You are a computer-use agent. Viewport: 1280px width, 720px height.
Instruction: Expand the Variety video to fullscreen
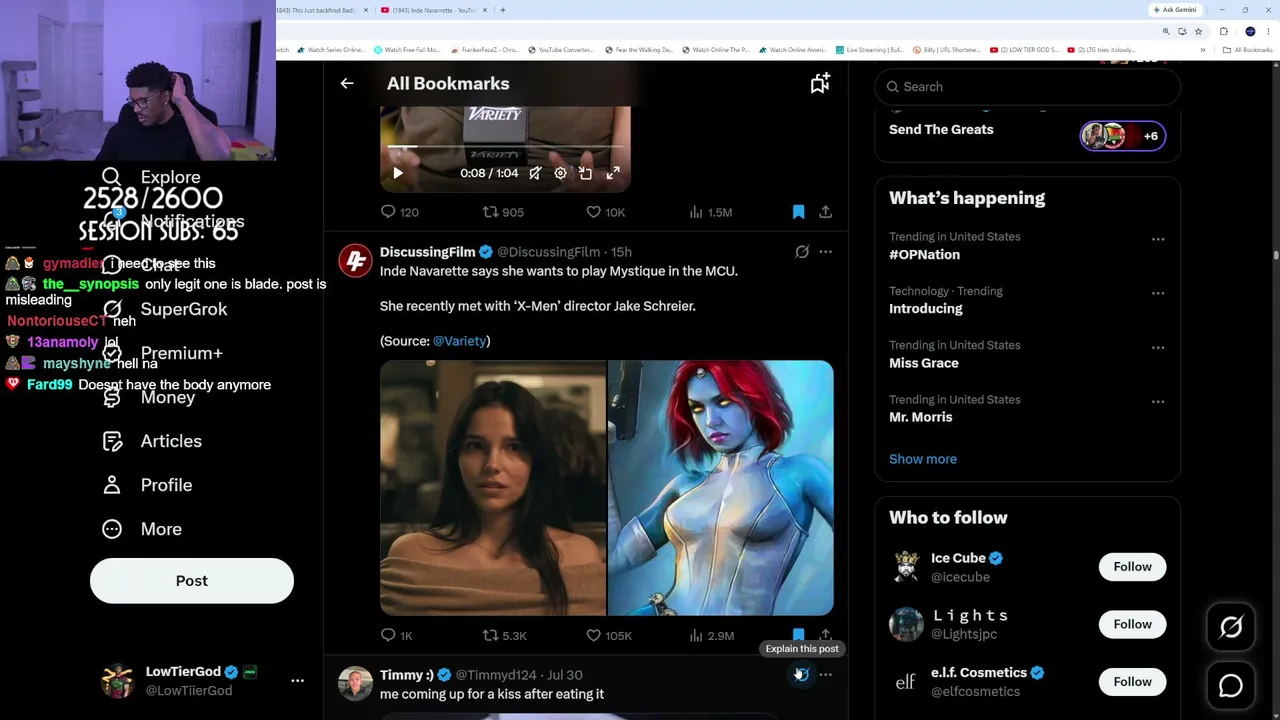coord(613,173)
